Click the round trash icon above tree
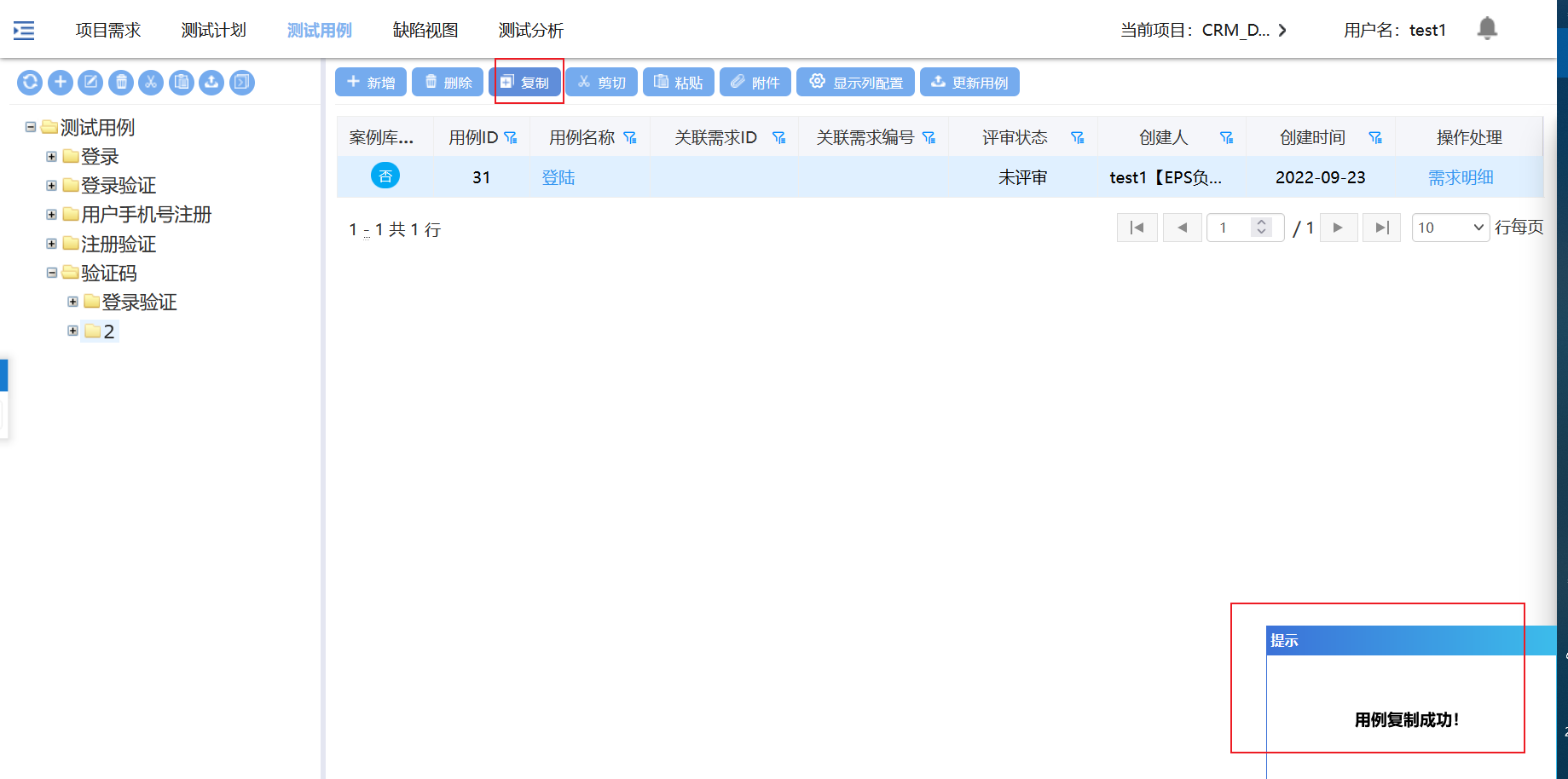 pos(121,83)
